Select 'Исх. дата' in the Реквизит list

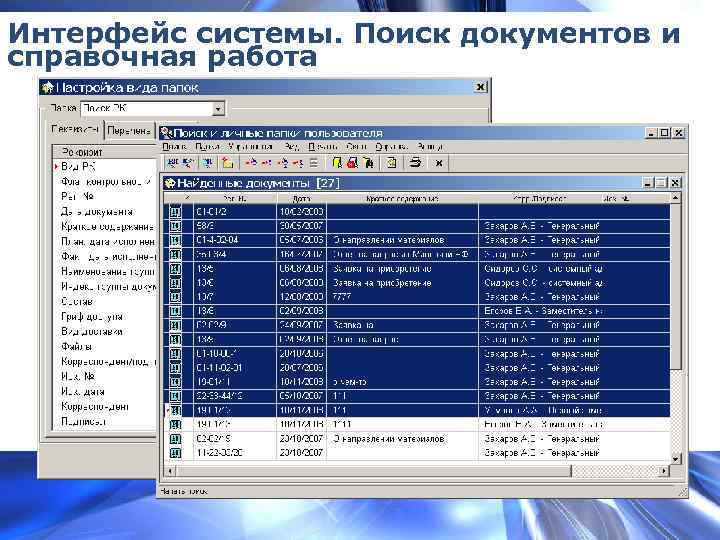(83, 392)
